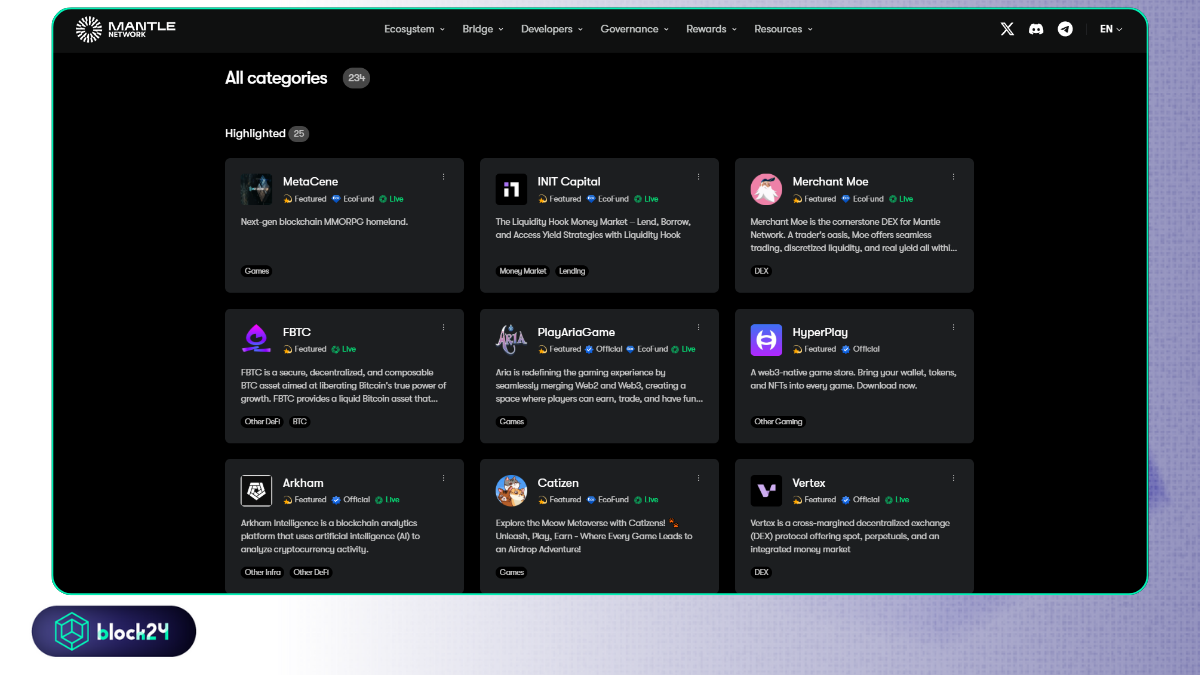Click the Games tag on Catizen

point(512,573)
